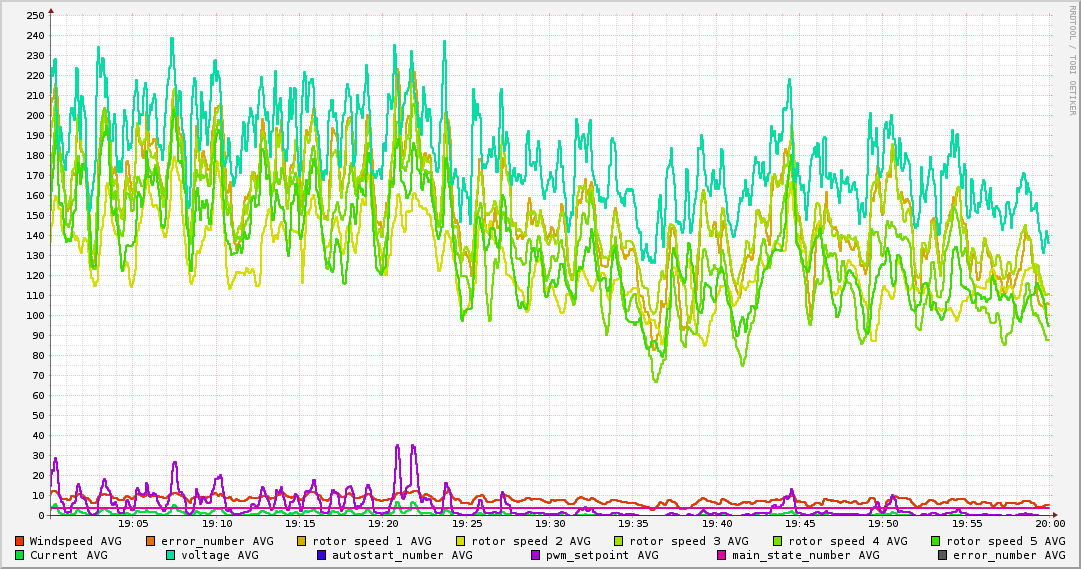Click the 19:30 time axis label
Image resolution: width=1081 pixels, height=569 pixels.
click(x=551, y=524)
